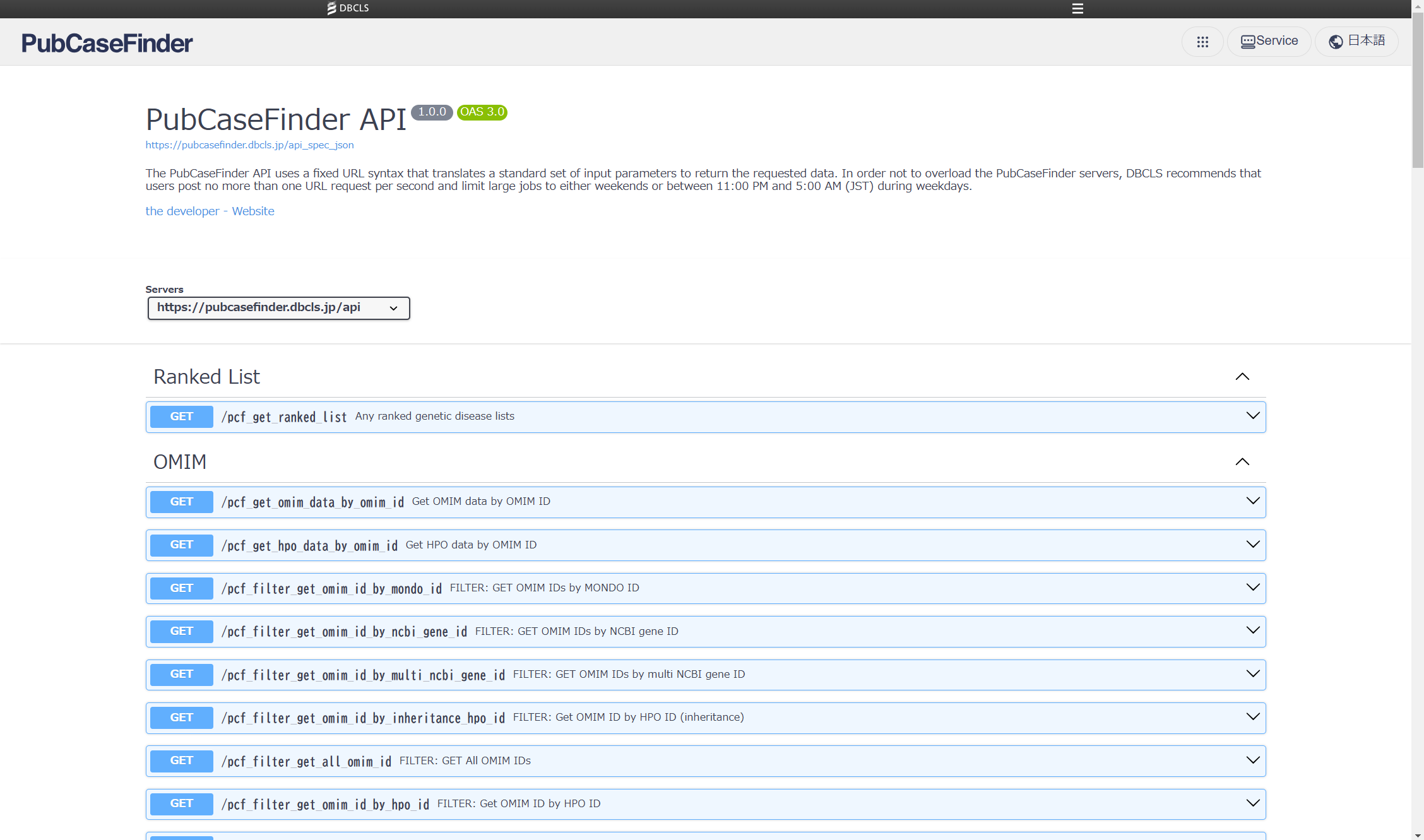Image resolution: width=1424 pixels, height=840 pixels.
Task: Select the /pcf_get_ranked_list path text
Action: [284, 417]
